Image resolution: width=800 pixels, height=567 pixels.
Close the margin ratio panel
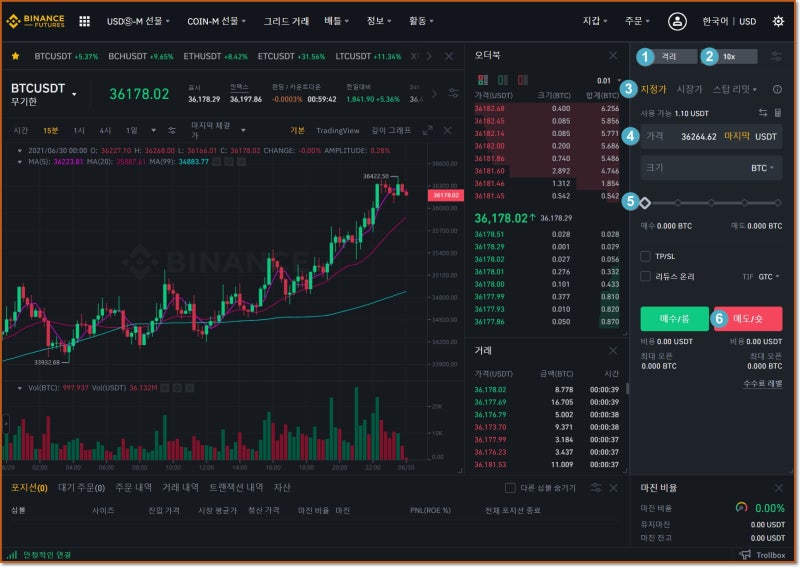coord(779,488)
